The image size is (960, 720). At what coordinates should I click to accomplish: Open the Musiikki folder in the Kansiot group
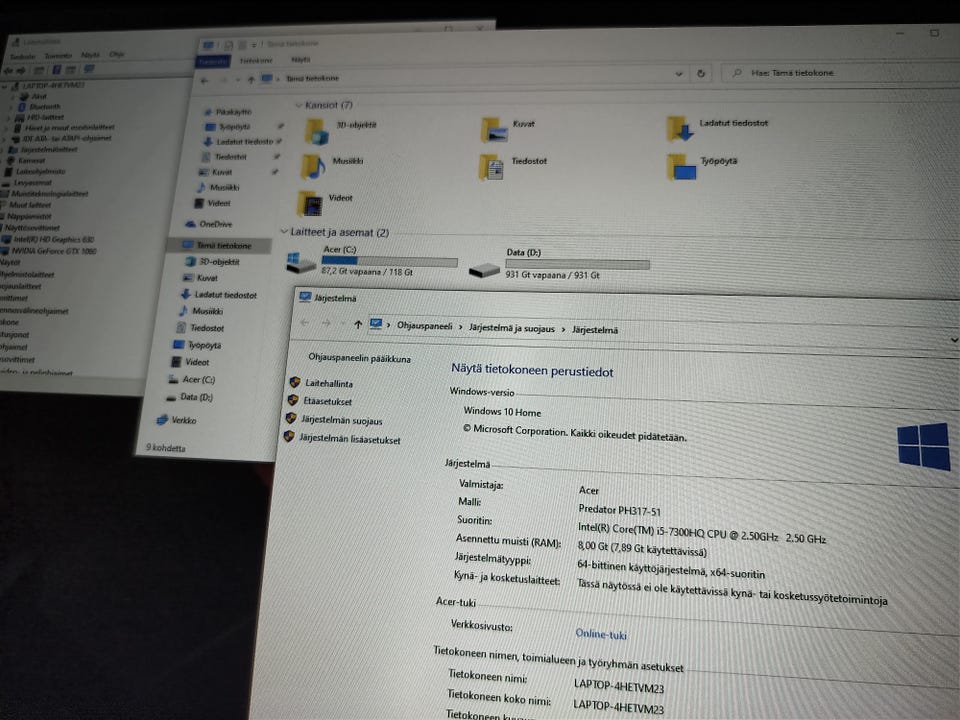(x=313, y=167)
